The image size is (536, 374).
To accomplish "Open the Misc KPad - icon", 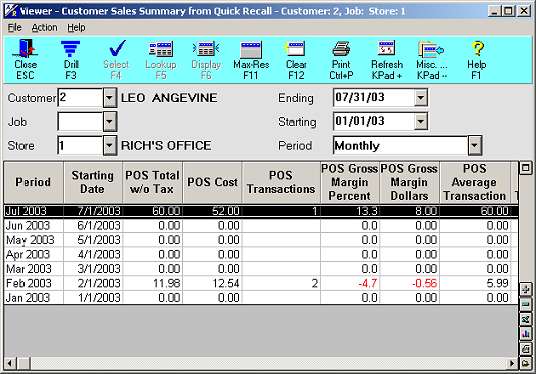I will (x=431, y=59).
